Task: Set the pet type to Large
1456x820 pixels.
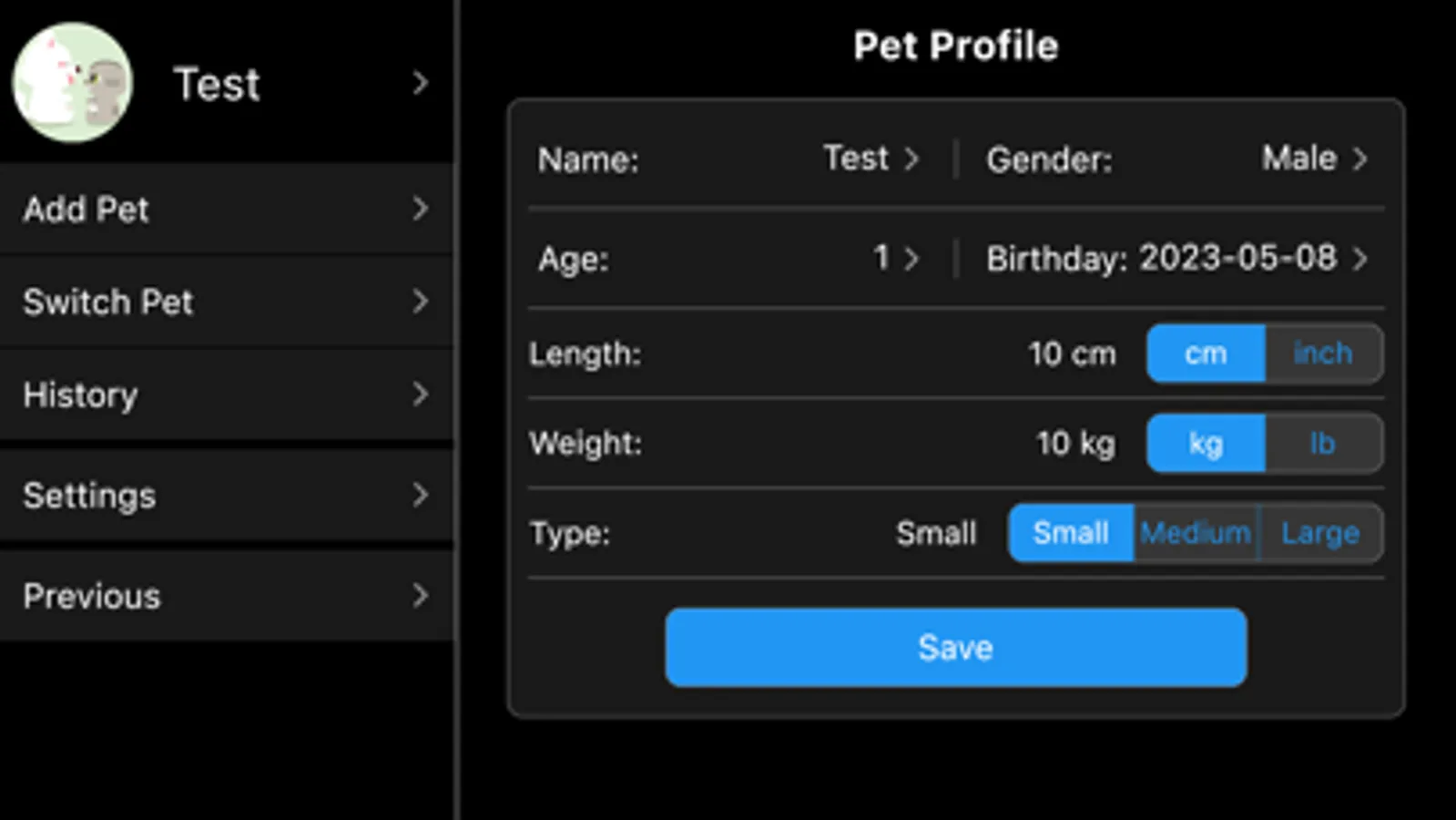Action: pyautogui.click(x=1320, y=533)
